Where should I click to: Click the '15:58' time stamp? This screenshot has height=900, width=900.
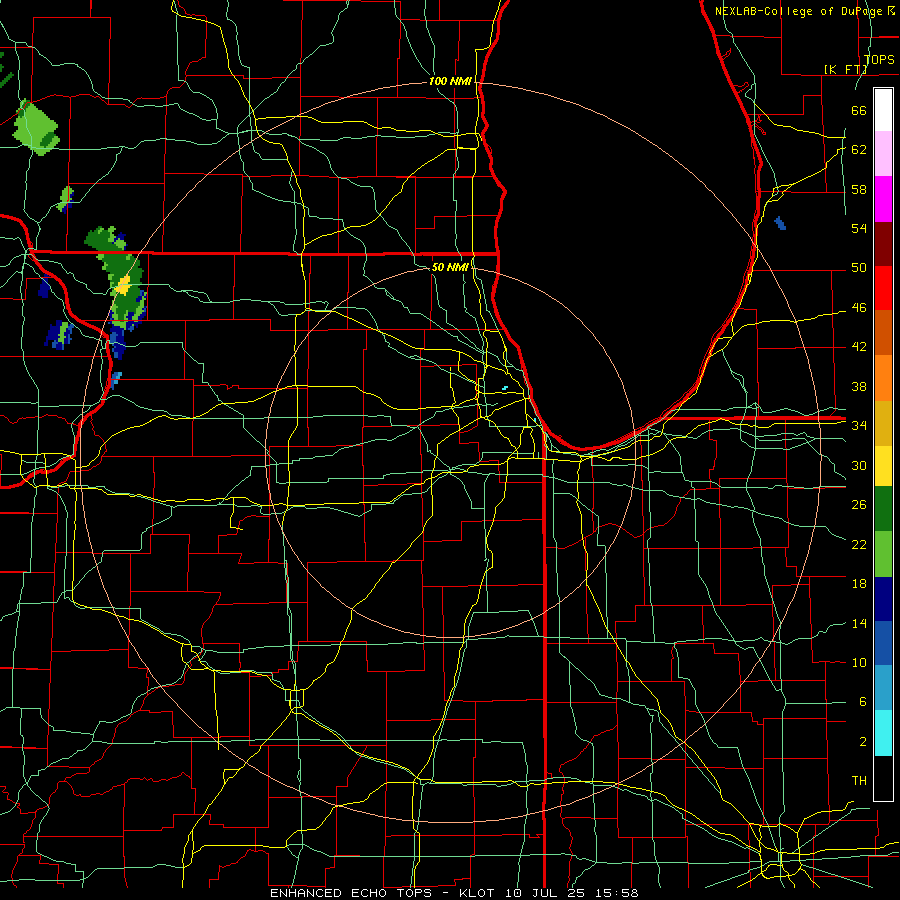click(x=616, y=893)
